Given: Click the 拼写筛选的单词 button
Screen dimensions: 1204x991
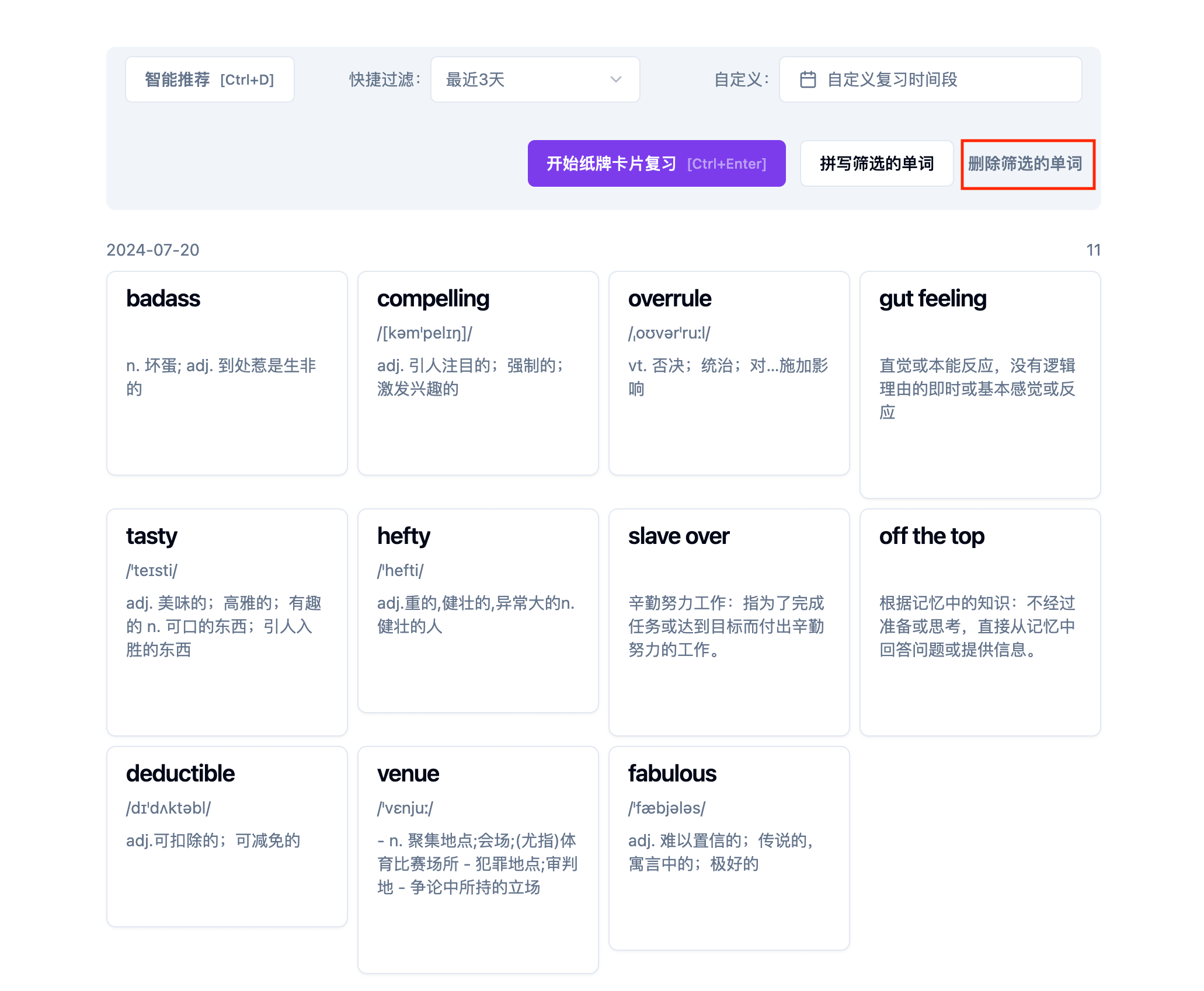Looking at the screenshot, I should pos(876,163).
